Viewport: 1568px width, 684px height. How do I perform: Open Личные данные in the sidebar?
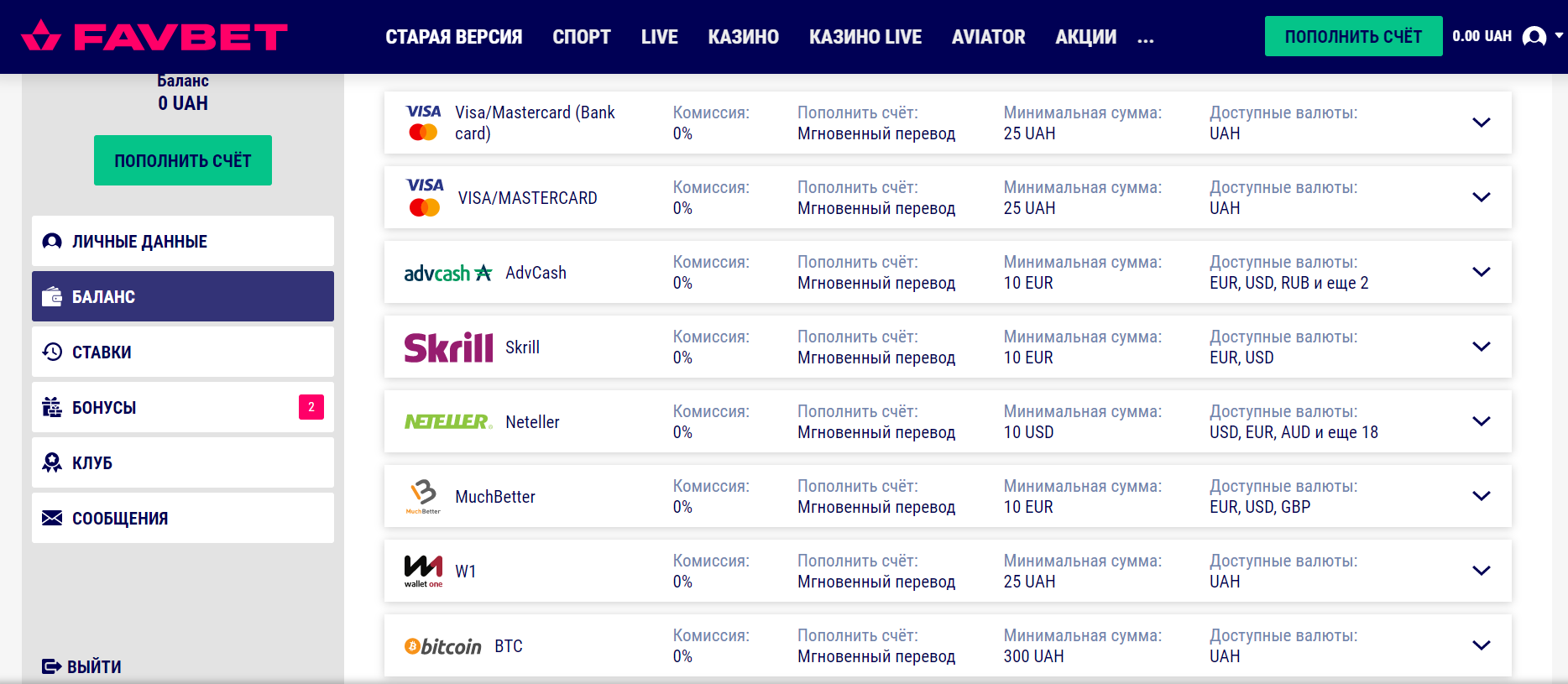(x=183, y=242)
